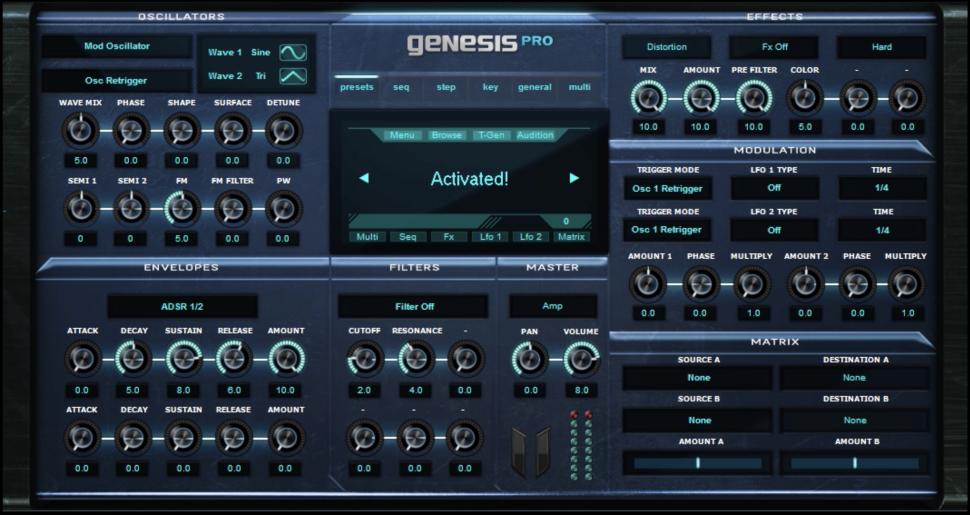Click the FM FILTER knob
This screenshot has height=515, width=970.
[233, 209]
